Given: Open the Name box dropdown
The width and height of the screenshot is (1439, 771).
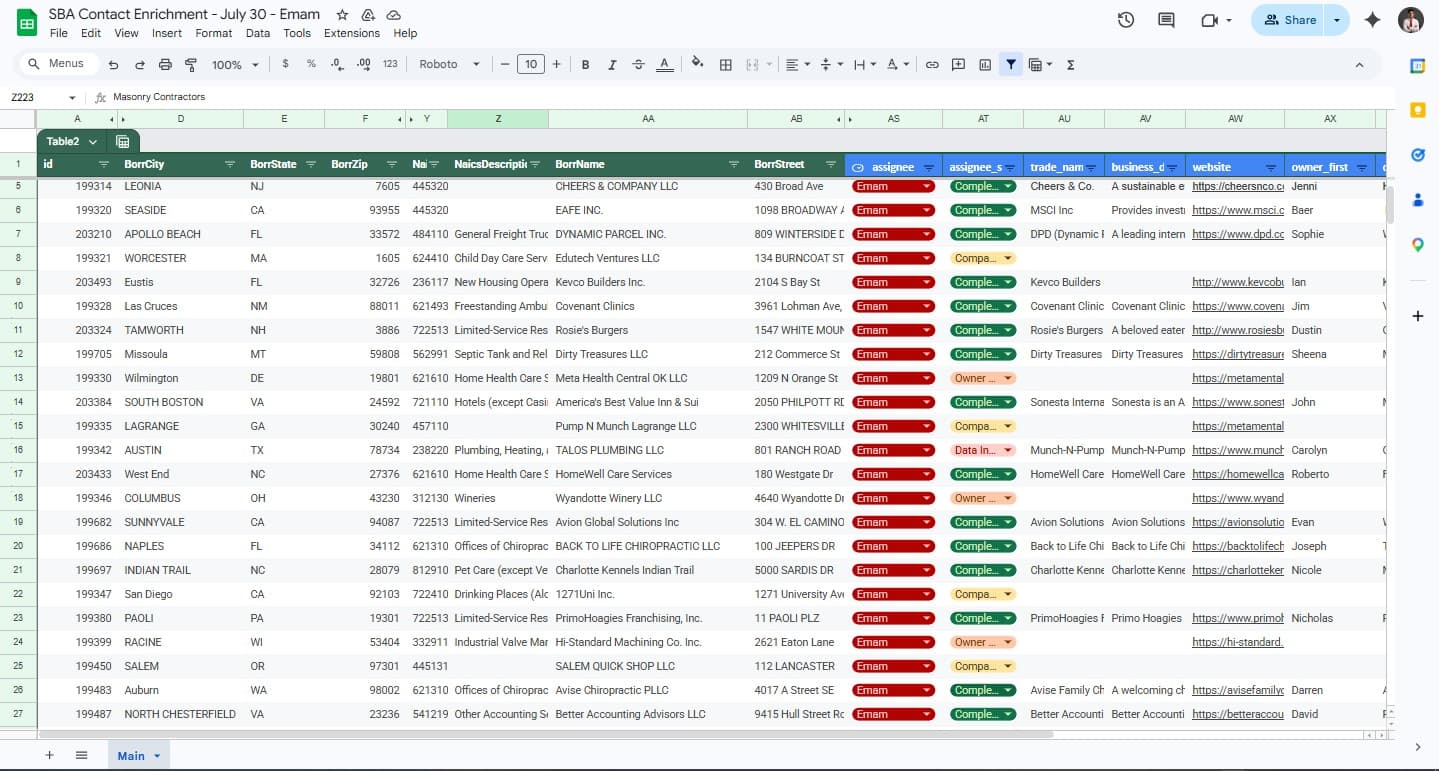Looking at the screenshot, I should [72, 97].
